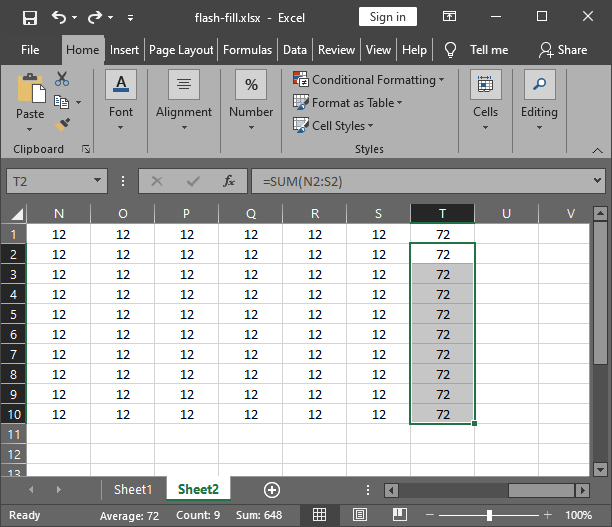Open the Undo history dropdown arrow
This screenshot has width=612, height=527.
click(75, 18)
